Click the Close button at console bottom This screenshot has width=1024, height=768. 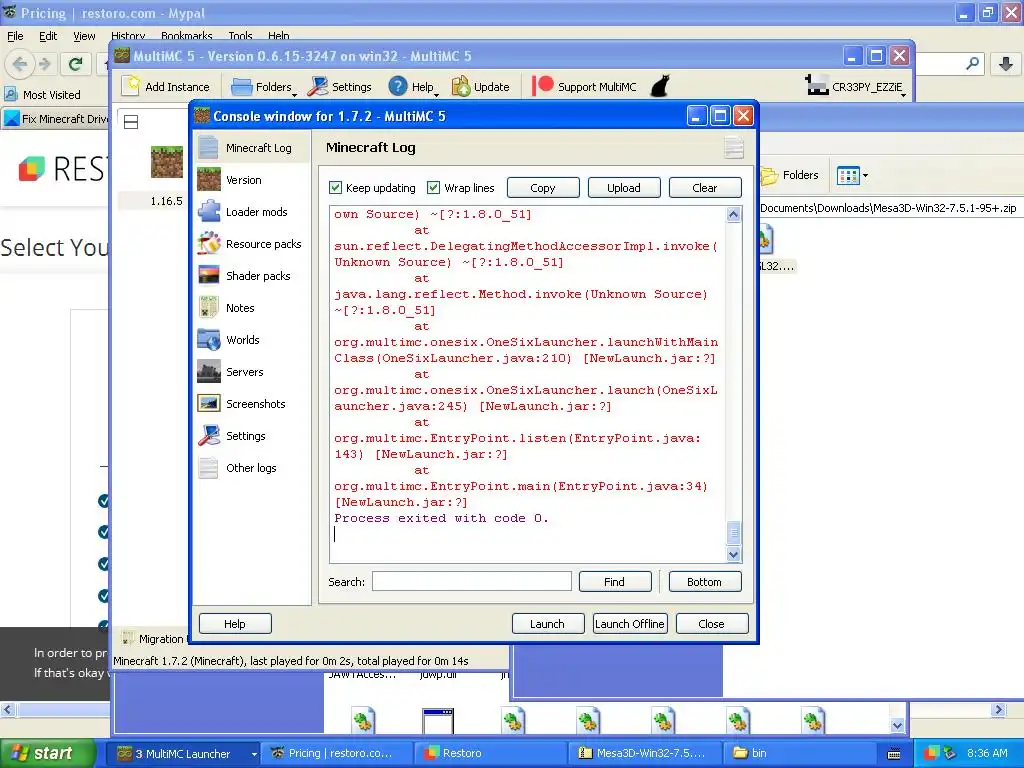click(712, 624)
